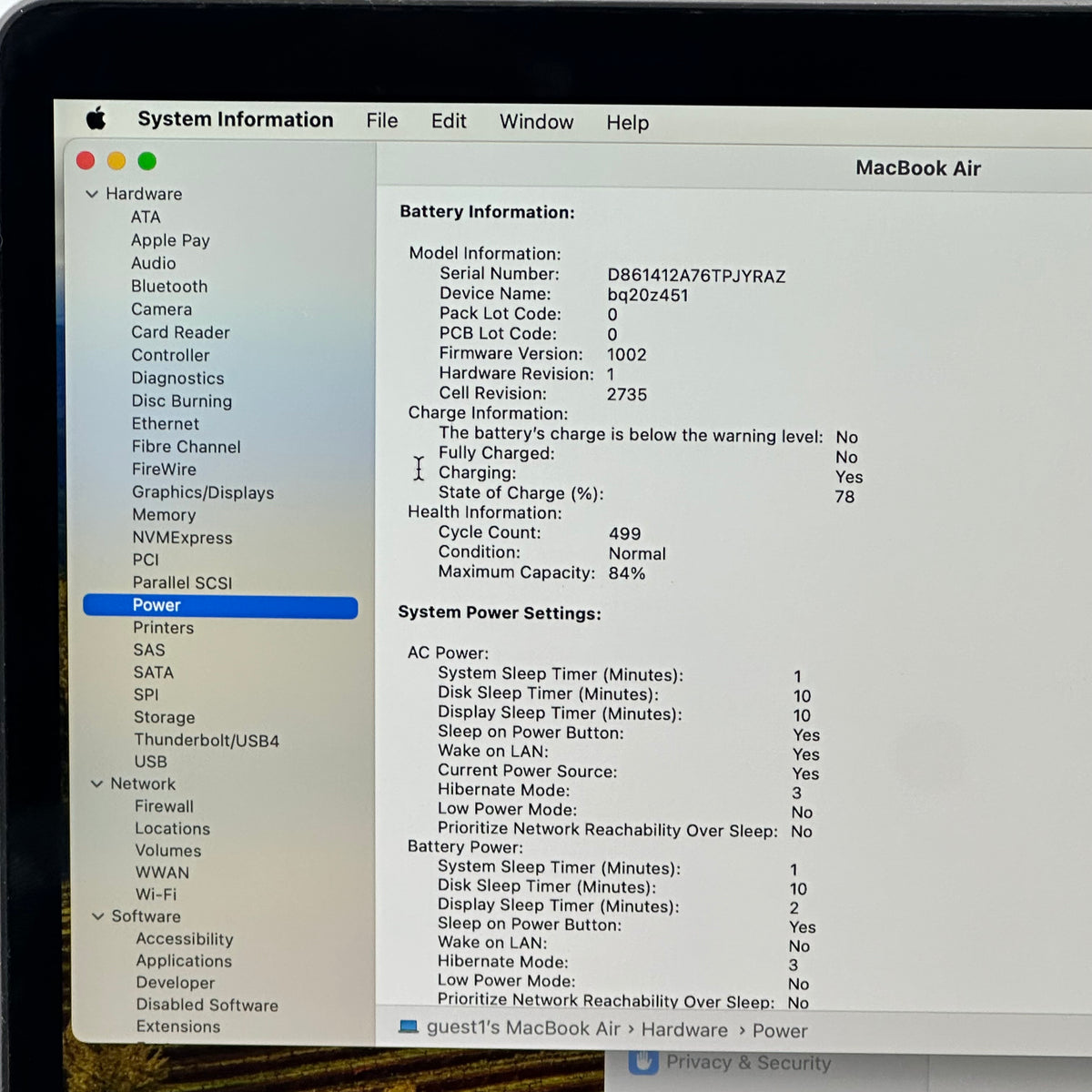Select the highlighted Power row
1092x1092 pixels.
click(220, 606)
